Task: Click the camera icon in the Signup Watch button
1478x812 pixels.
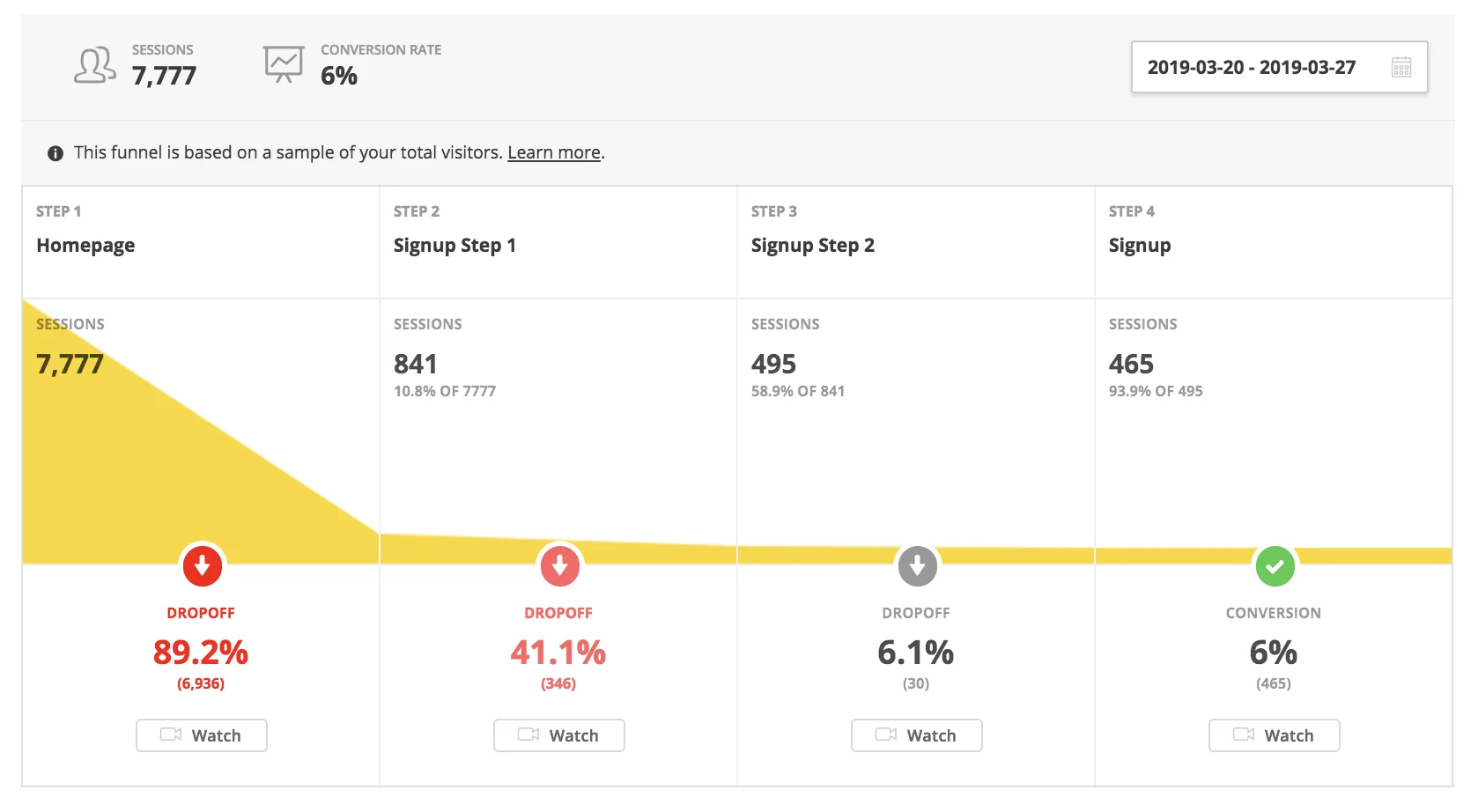Action: coord(1244,735)
